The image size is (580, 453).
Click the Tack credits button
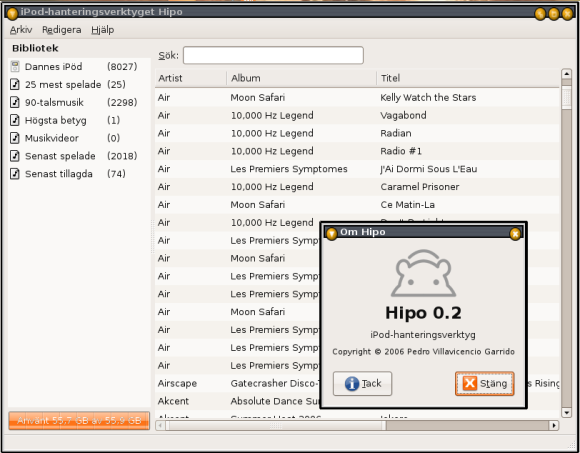tap(362, 383)
